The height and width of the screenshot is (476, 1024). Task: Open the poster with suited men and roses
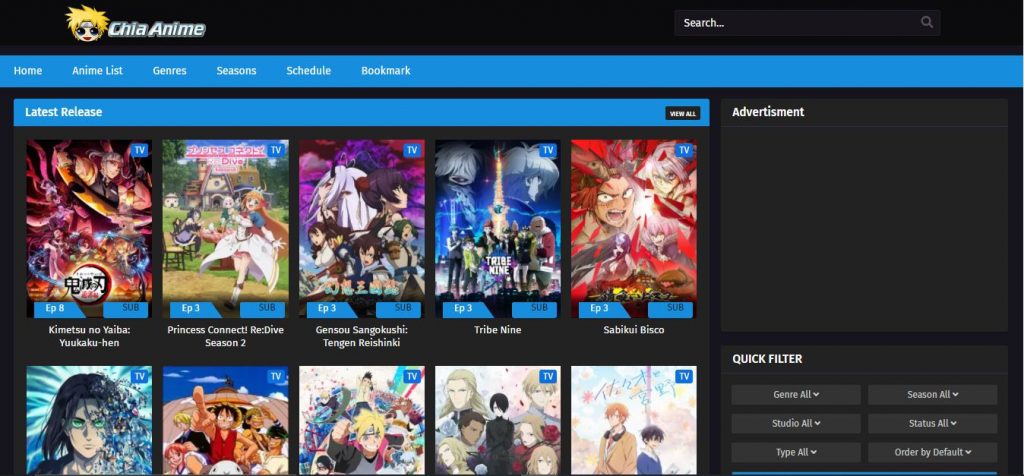tap(498, 420)
